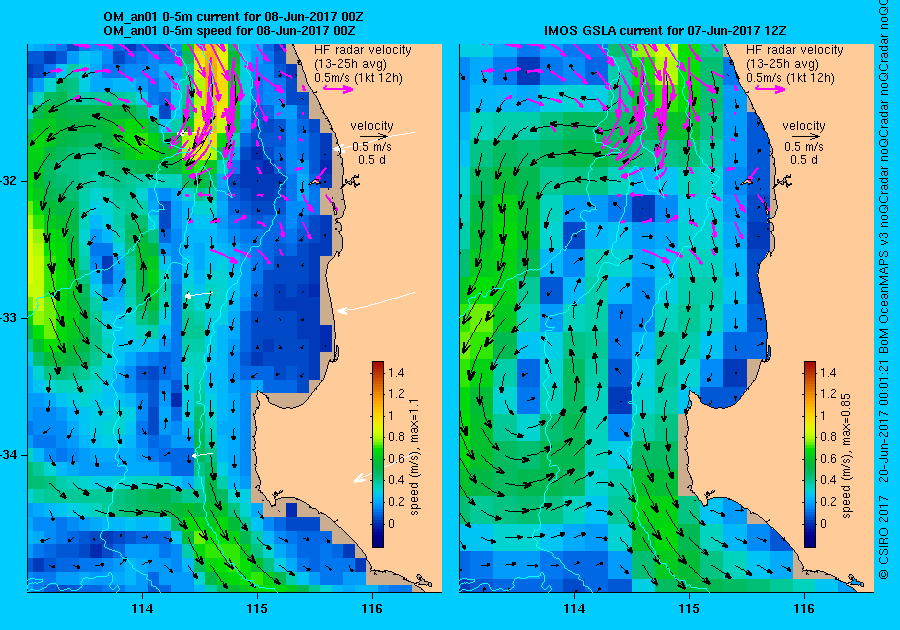This screenshot has width=900, height=630.
Task: Click the right map title 'IMOS GSLA current for 07-Jun-2017 12Z'
Action: (665, 30)
